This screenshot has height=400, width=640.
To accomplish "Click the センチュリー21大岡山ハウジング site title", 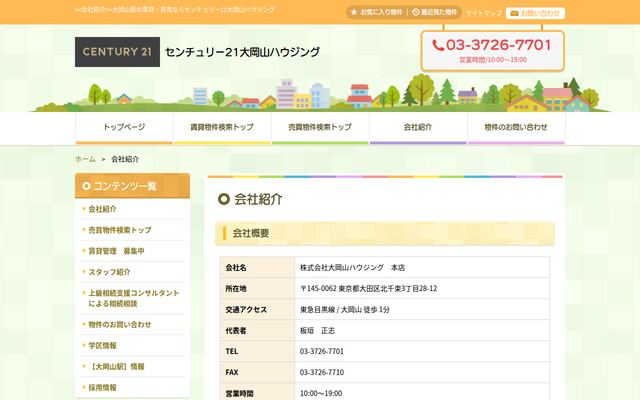I will coord(242,52).
